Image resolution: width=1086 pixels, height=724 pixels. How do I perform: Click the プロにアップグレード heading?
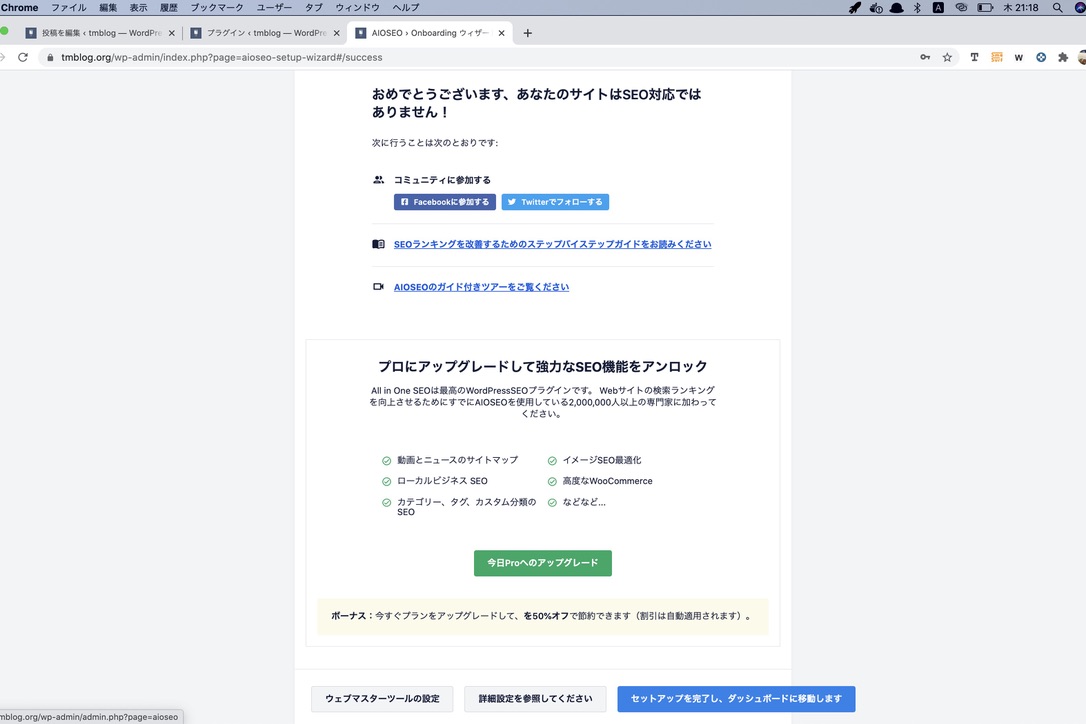tap(543, 367)
